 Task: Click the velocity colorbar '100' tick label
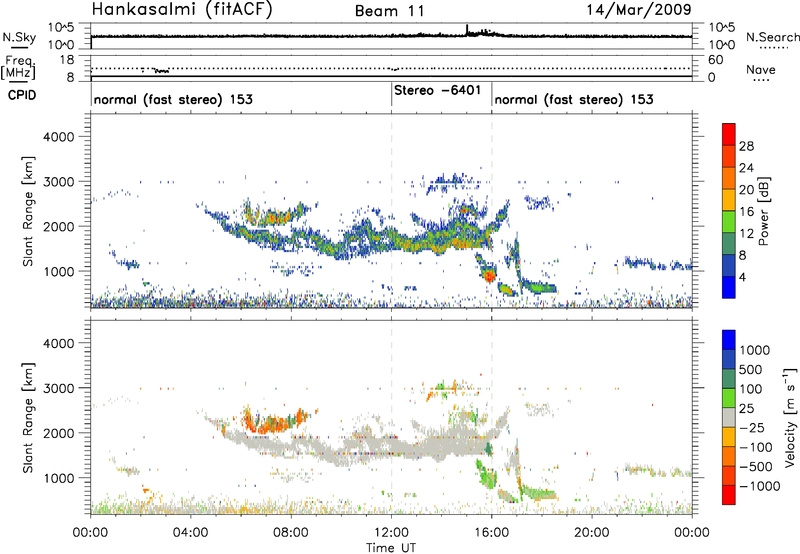751,389
